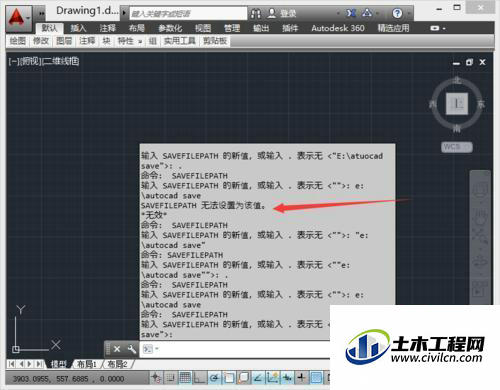Click the keyword search input field
Screen dimensions: 500x390
pyautogui.click(x=188, y=14)
